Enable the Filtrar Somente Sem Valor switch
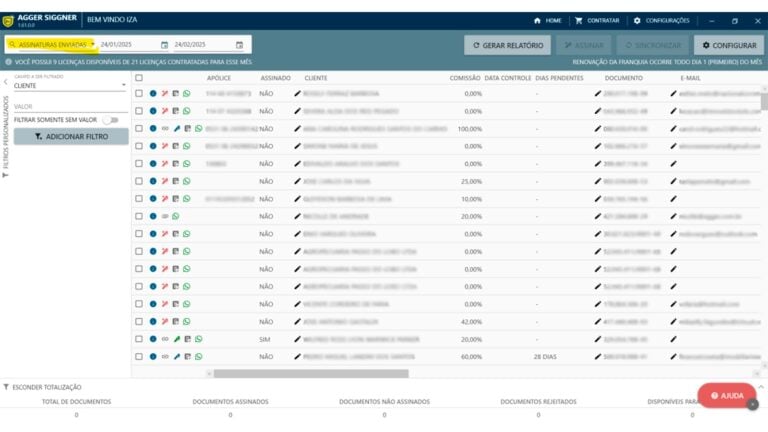Viewport: 768px width, 432px height. tap(109, 119)
